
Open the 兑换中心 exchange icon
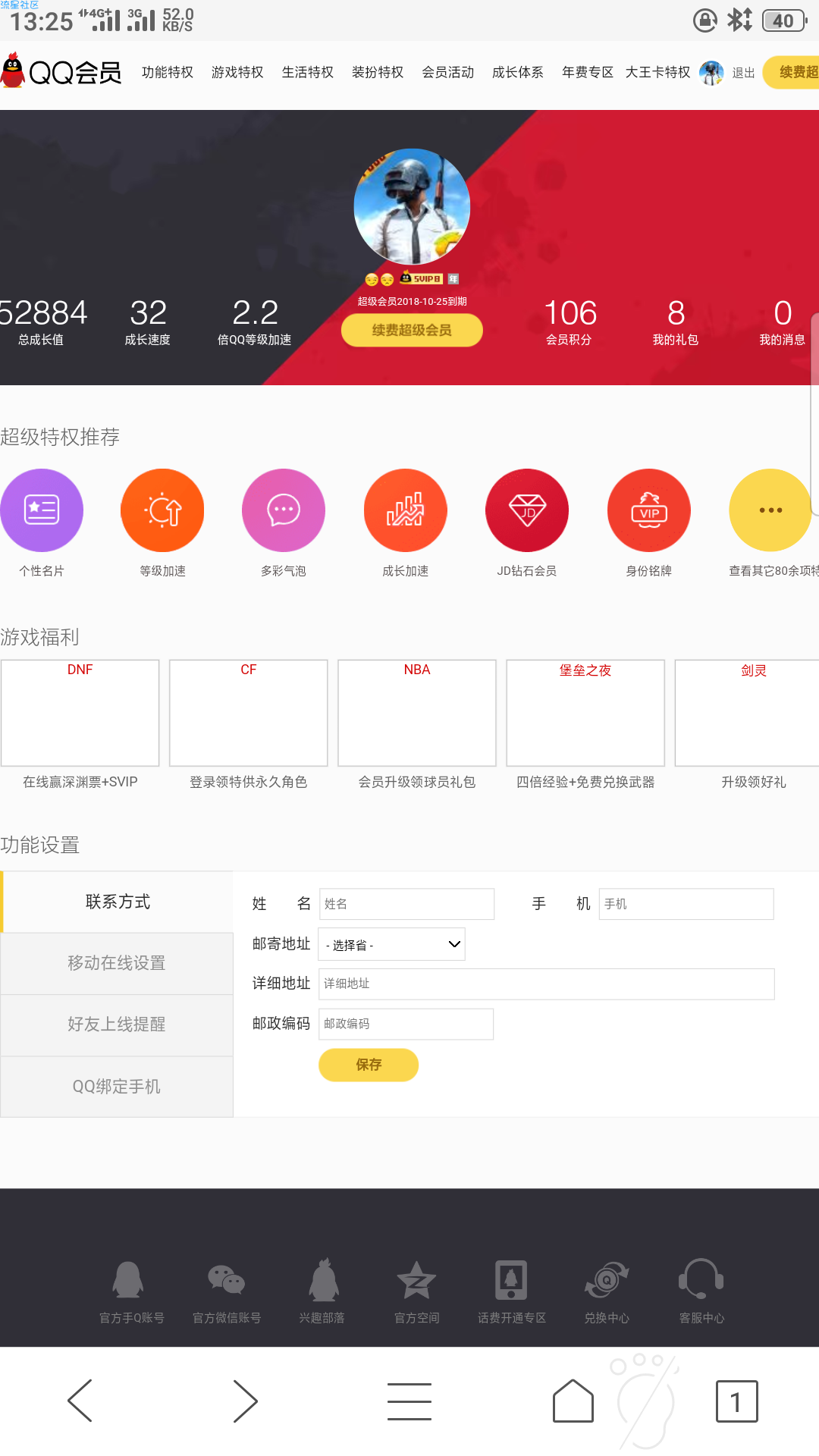(x=607, y=1280)
